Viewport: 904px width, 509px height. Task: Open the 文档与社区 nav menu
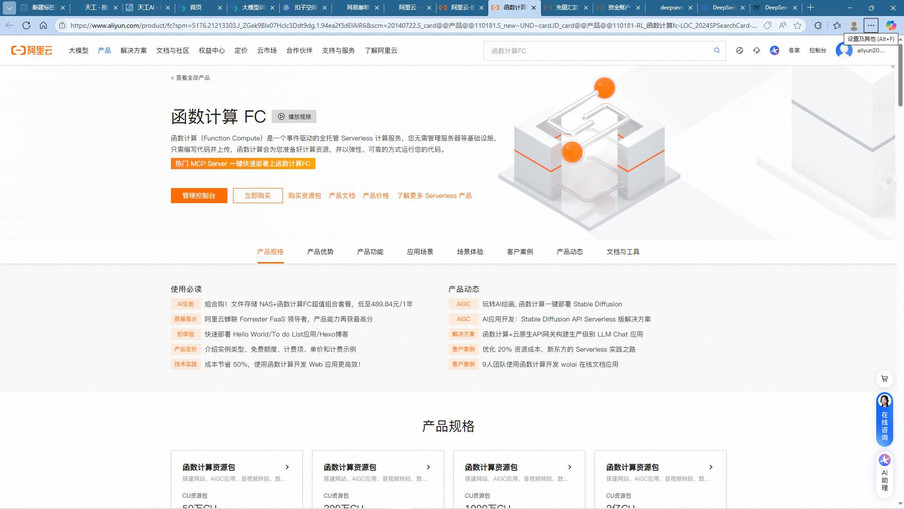tap(172, 51)
